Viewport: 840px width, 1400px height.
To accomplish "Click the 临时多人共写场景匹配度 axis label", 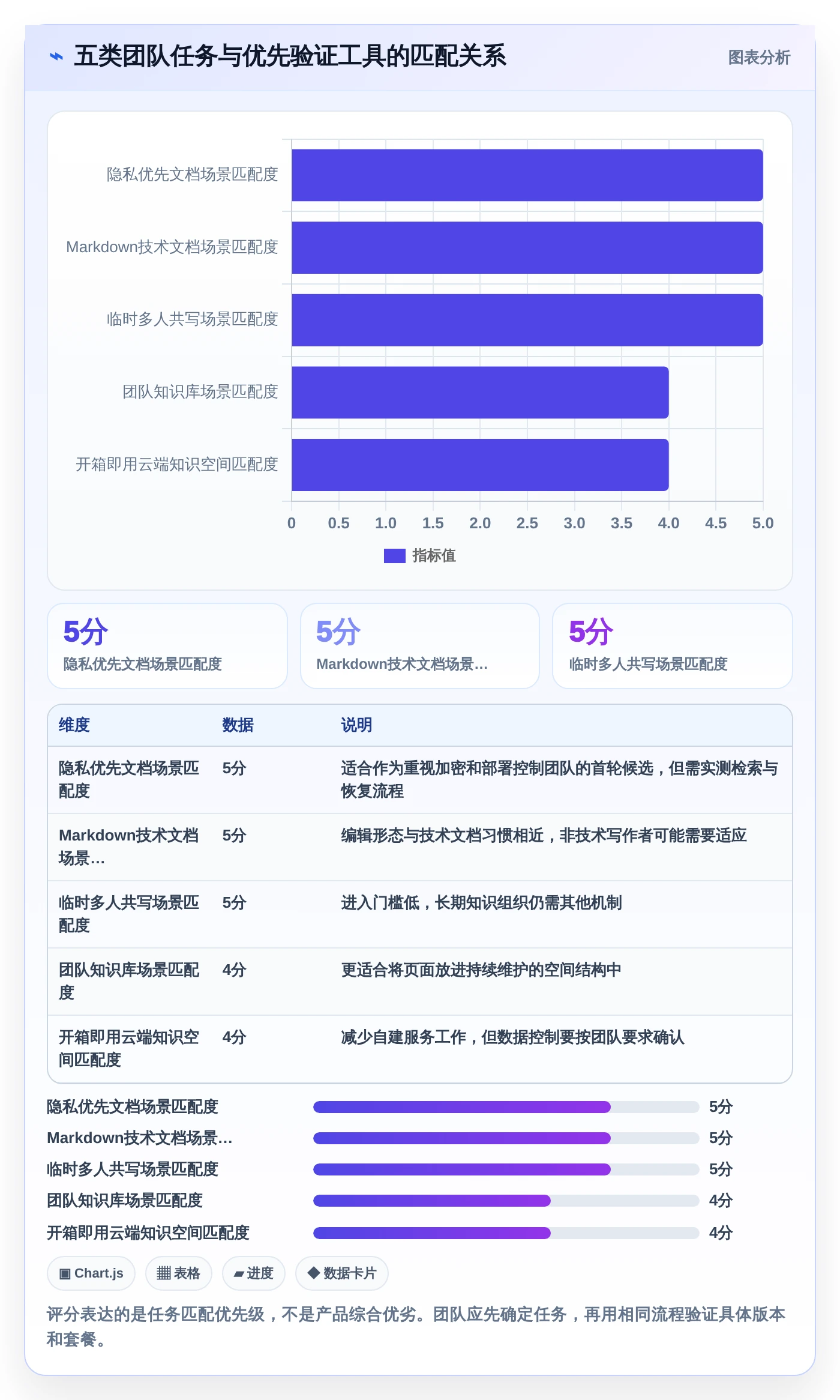I will click(192, 319).
